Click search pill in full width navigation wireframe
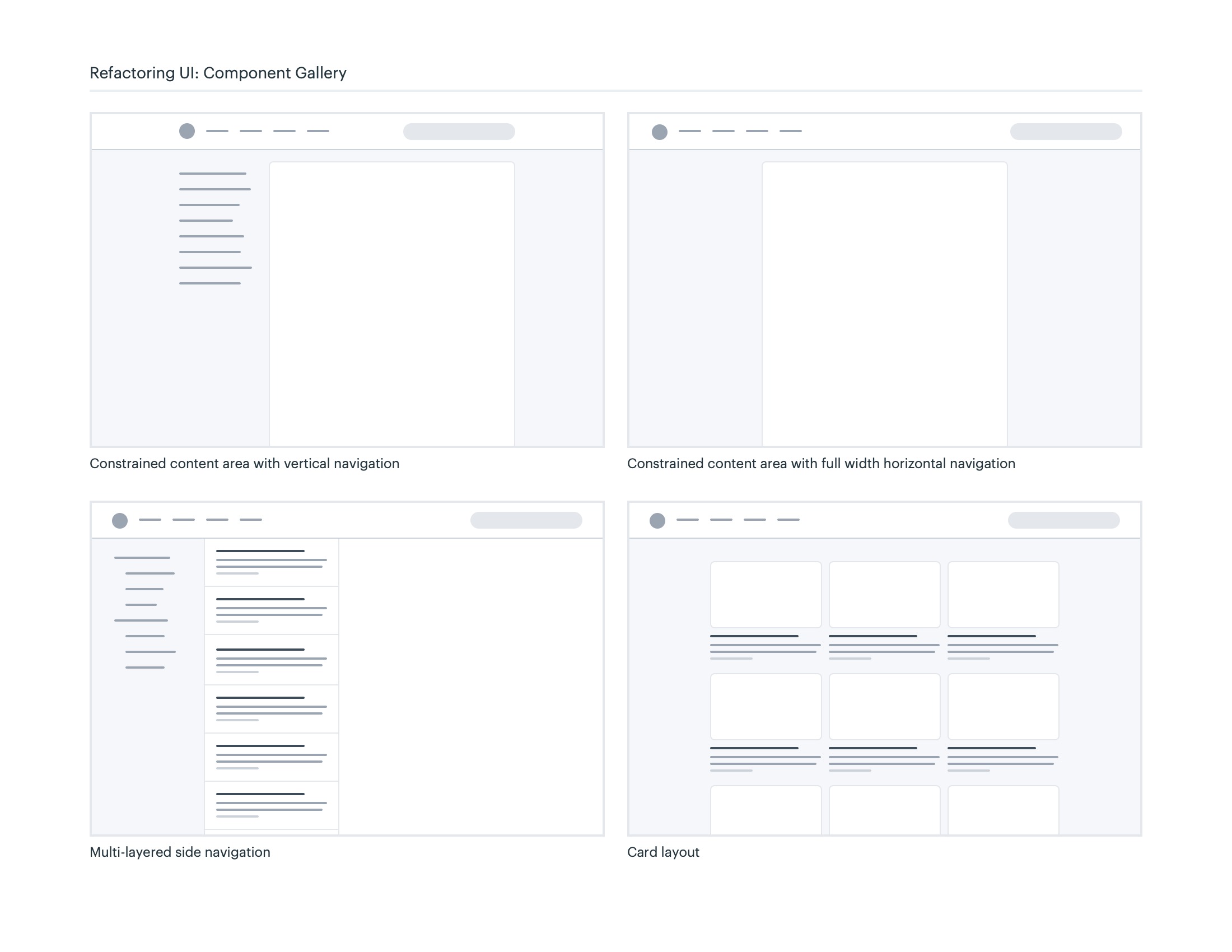This screenshot has width=1232, height=952. 1066,132
